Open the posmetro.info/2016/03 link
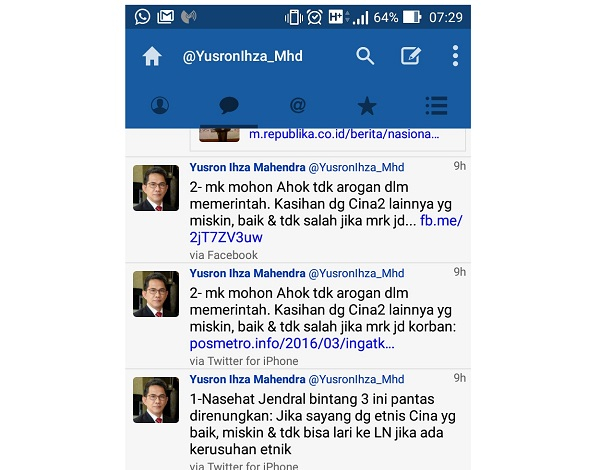Screen dimensions: 600x470 click(292, 343)
